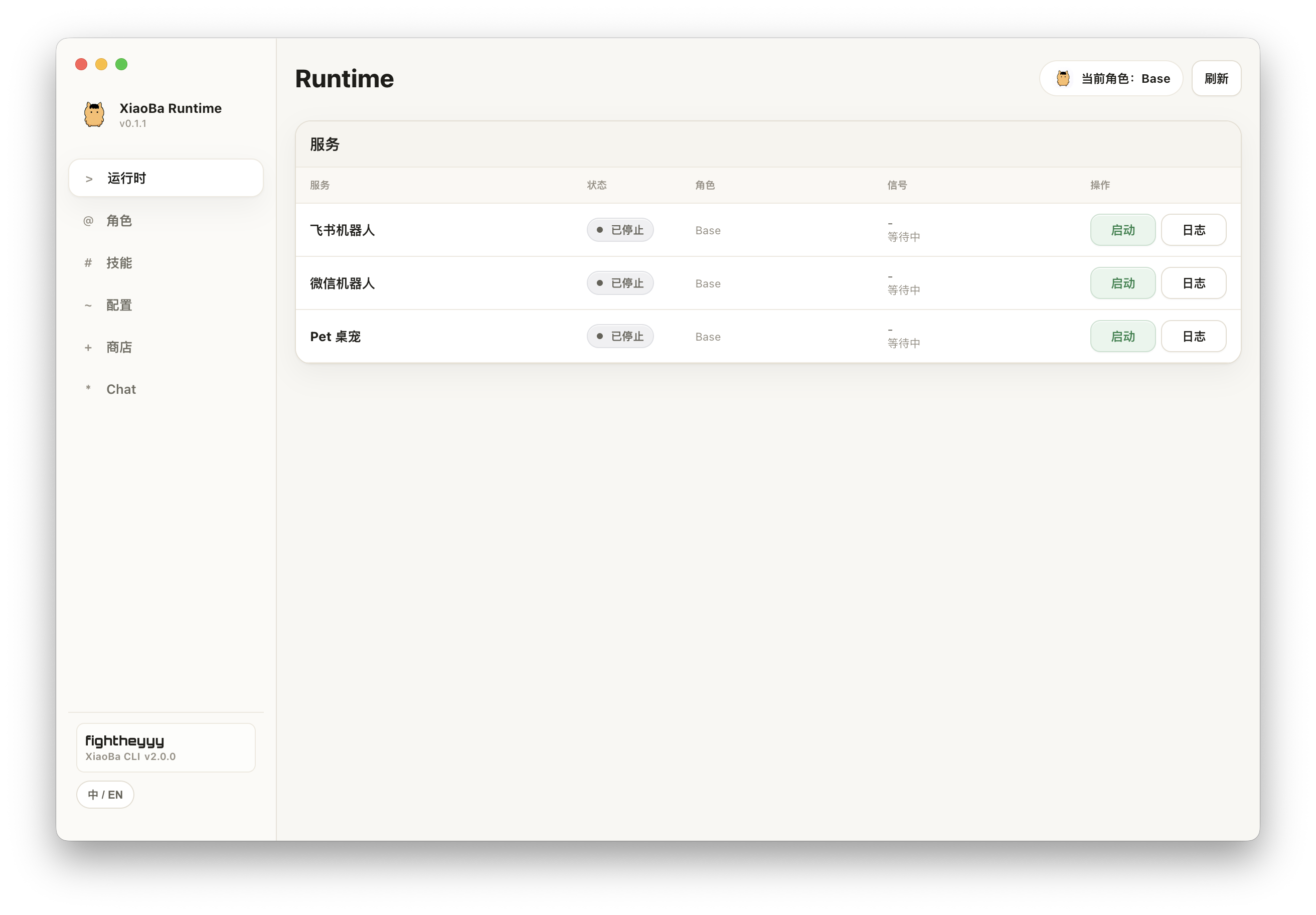1316x915 pixels.
Task: Start the 微信机器人 service
Action: (1122, 283)
